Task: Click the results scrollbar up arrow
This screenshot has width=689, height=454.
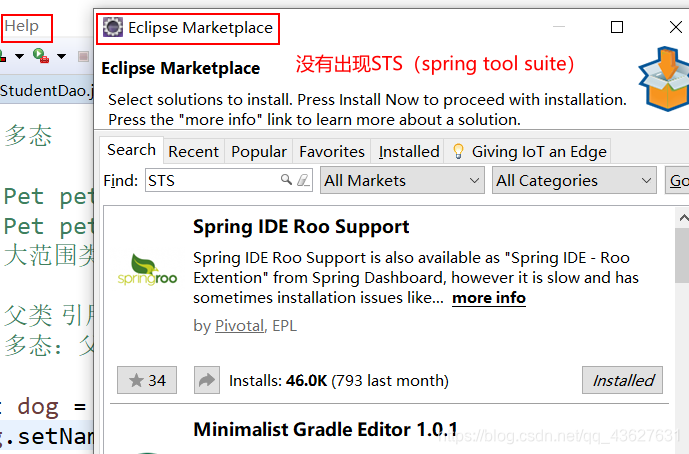Action: tap(683, 218)
